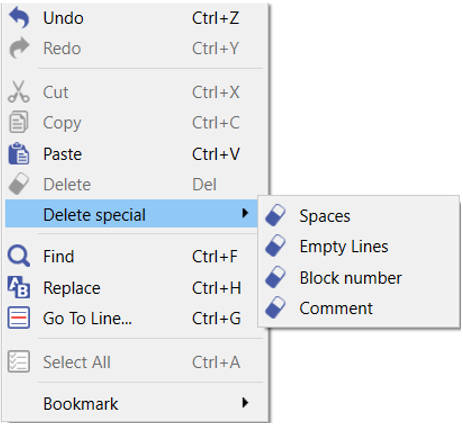
Task: Click the eraser icon beside Block number
Action: [x=275, y=277]
